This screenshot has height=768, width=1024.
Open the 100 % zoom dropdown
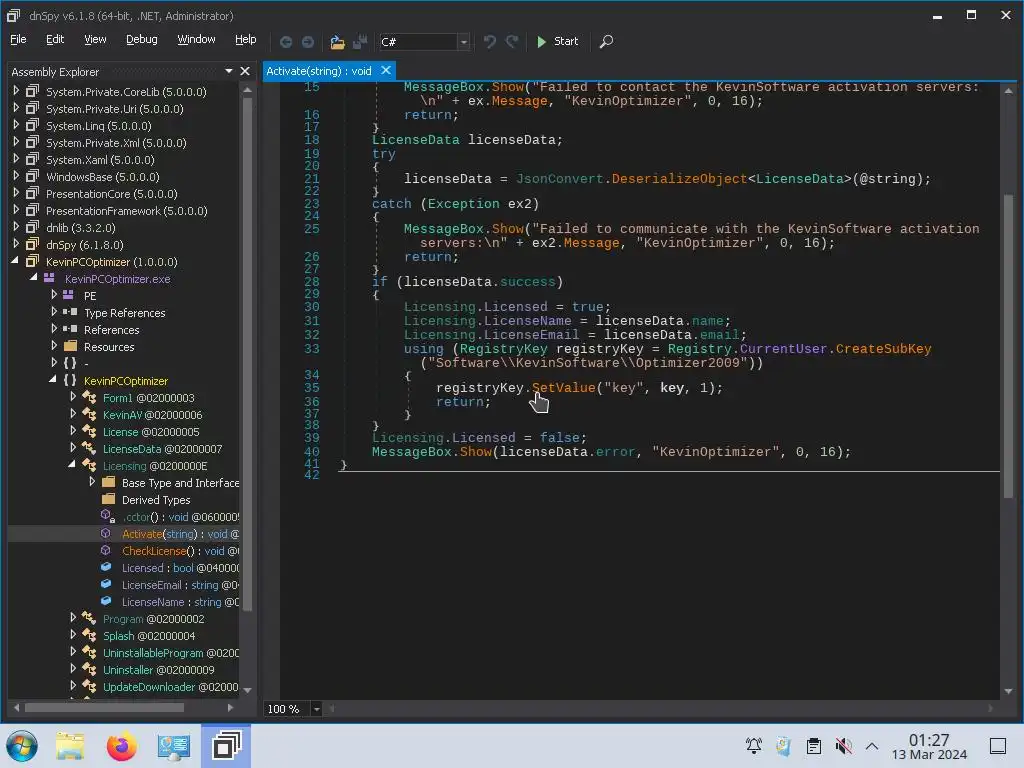click(x=316, y=709)
